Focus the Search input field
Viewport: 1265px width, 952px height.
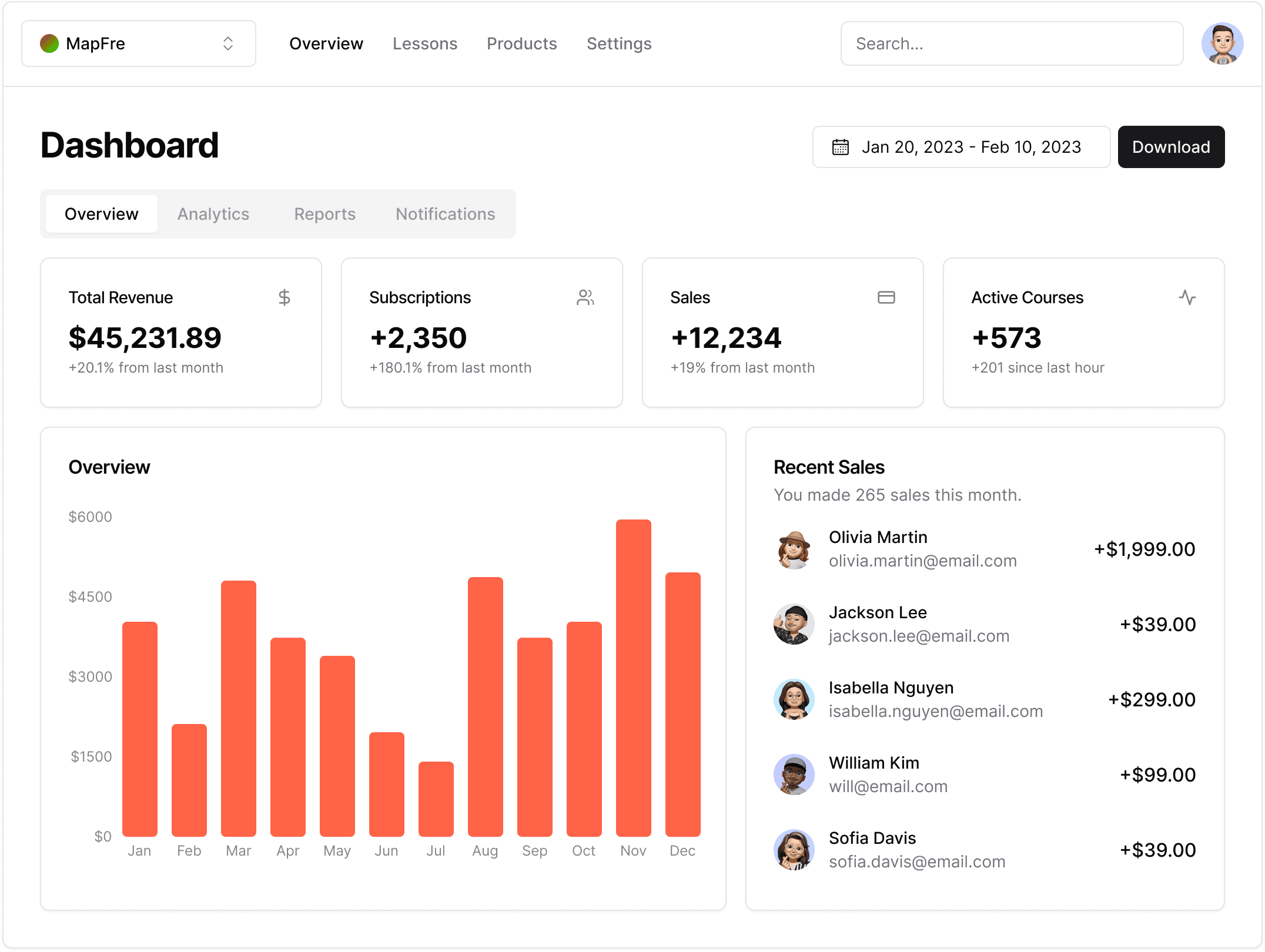[x=1011, y=43]
